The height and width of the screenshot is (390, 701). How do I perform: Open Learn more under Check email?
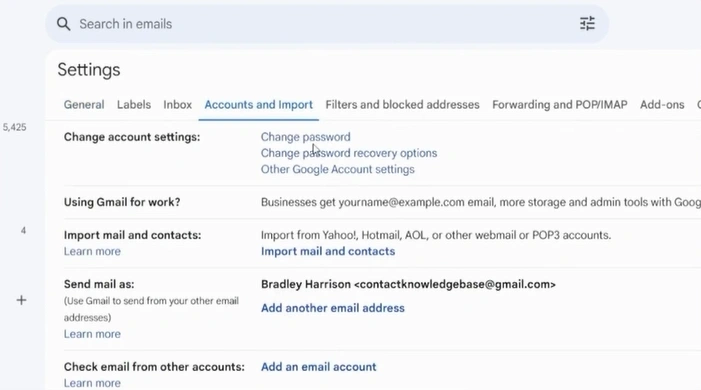click(x=92, y=383)
